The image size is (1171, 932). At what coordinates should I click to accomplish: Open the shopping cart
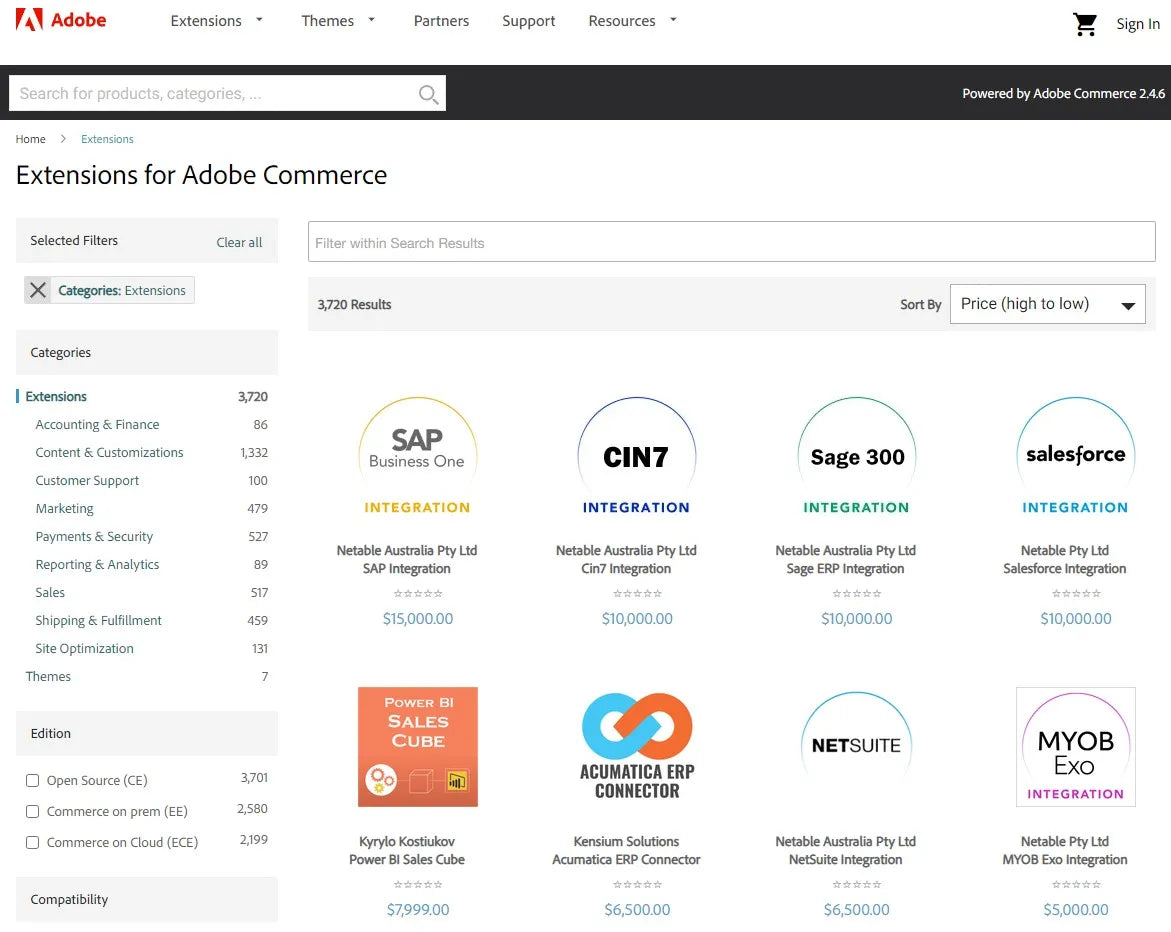pos(1084,24)
